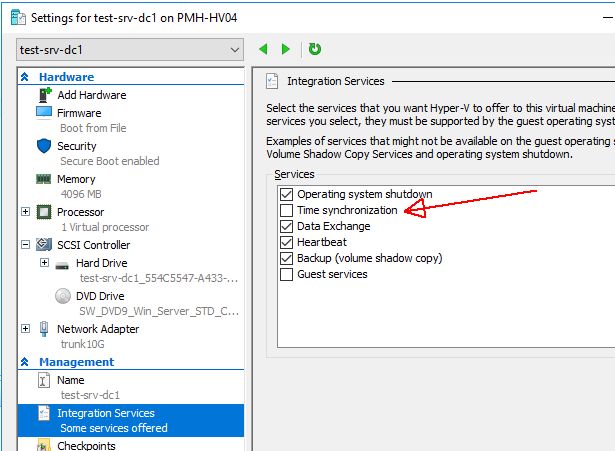
Task: Uncheck Heartbeat service
Action: 286,242
